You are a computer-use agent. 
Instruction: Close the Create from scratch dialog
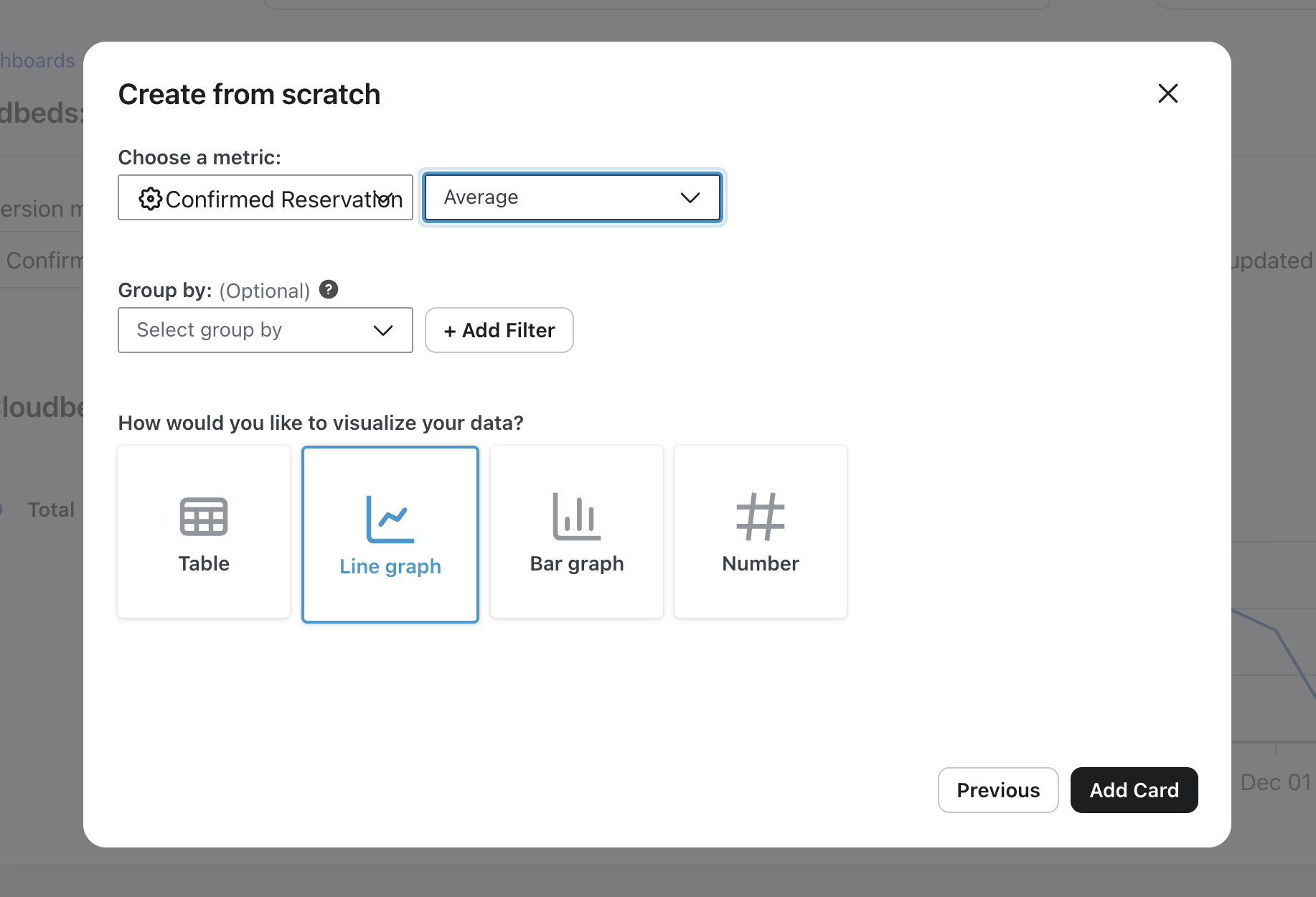pyautogui.click(x=1167, y=93)
